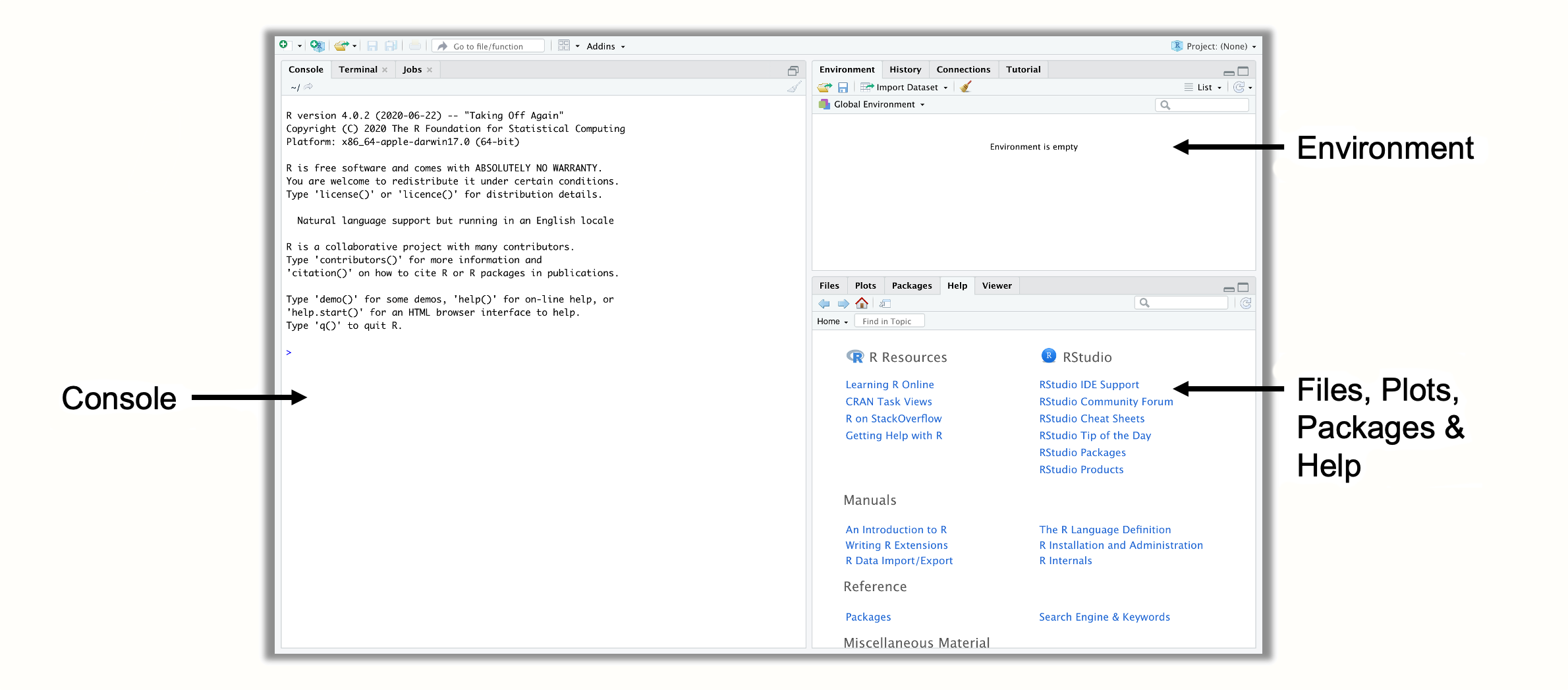Create a new project via toolbar icon
The width and height of the screenshot is (1568, 690).
point(317,45)
